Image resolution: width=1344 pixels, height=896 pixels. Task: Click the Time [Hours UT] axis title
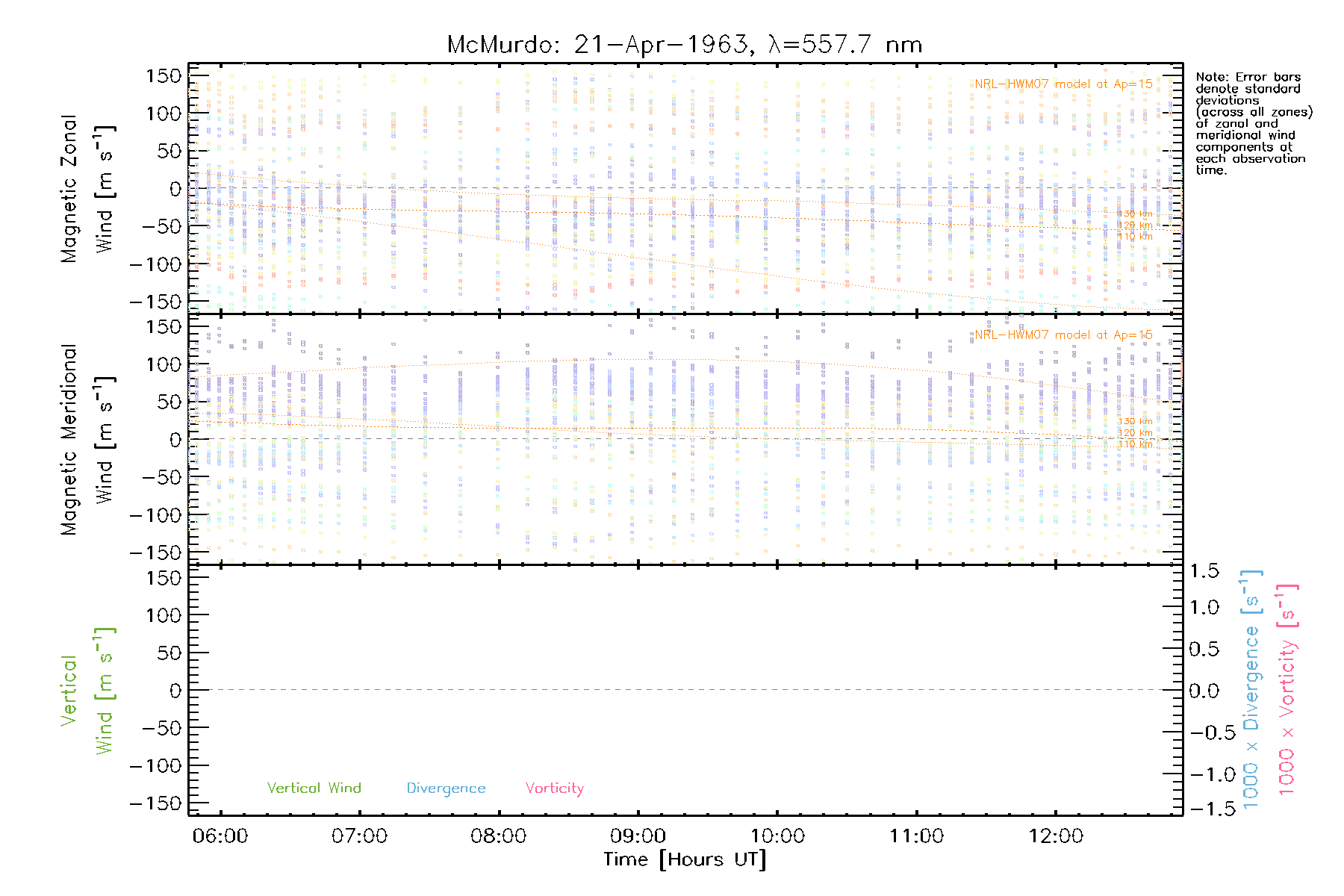[685, 859]
